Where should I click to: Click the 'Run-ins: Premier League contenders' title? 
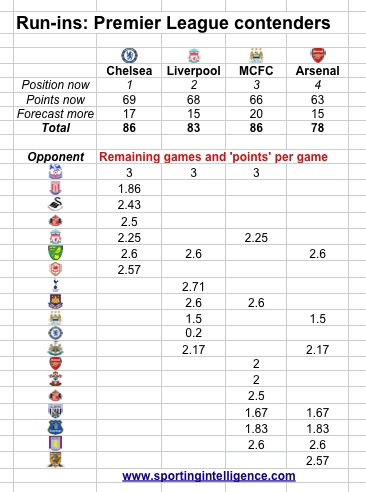click(173, 23)
